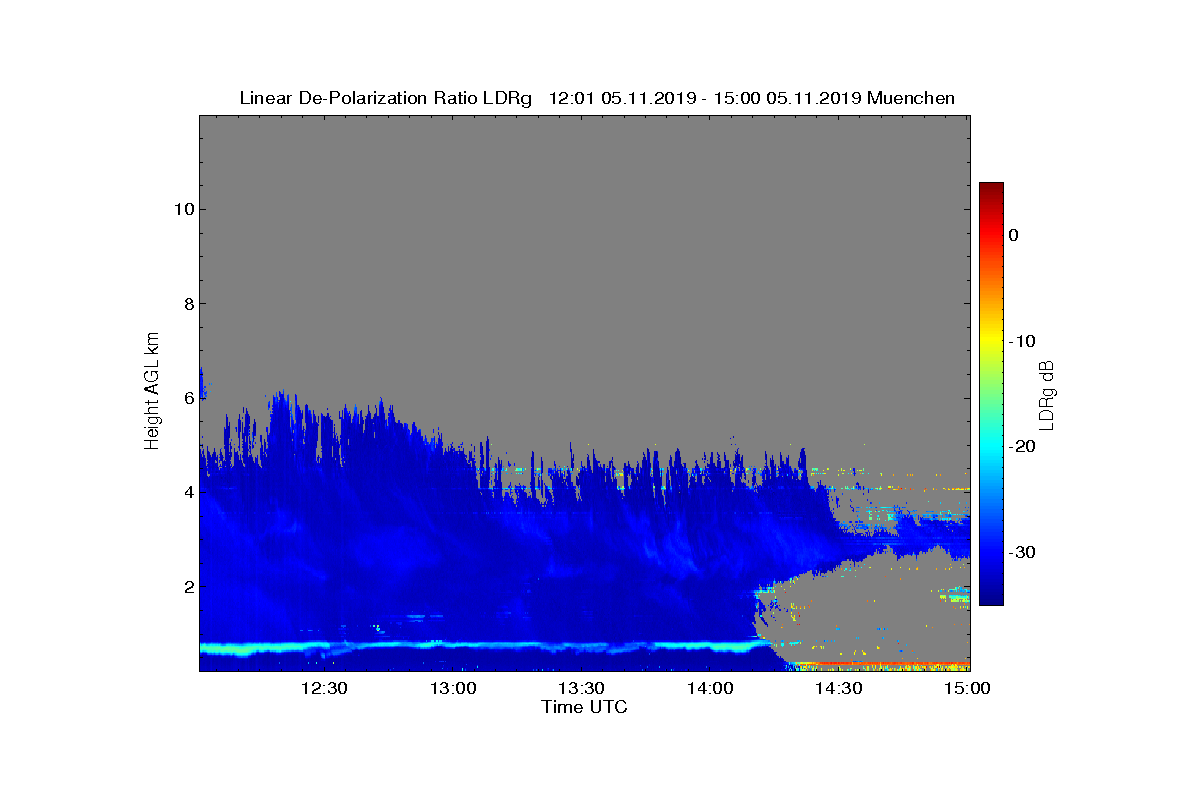This screenshot has height=800, width=1200.
Task: Click the height tick label 10
Action: [x=183, y=209]
